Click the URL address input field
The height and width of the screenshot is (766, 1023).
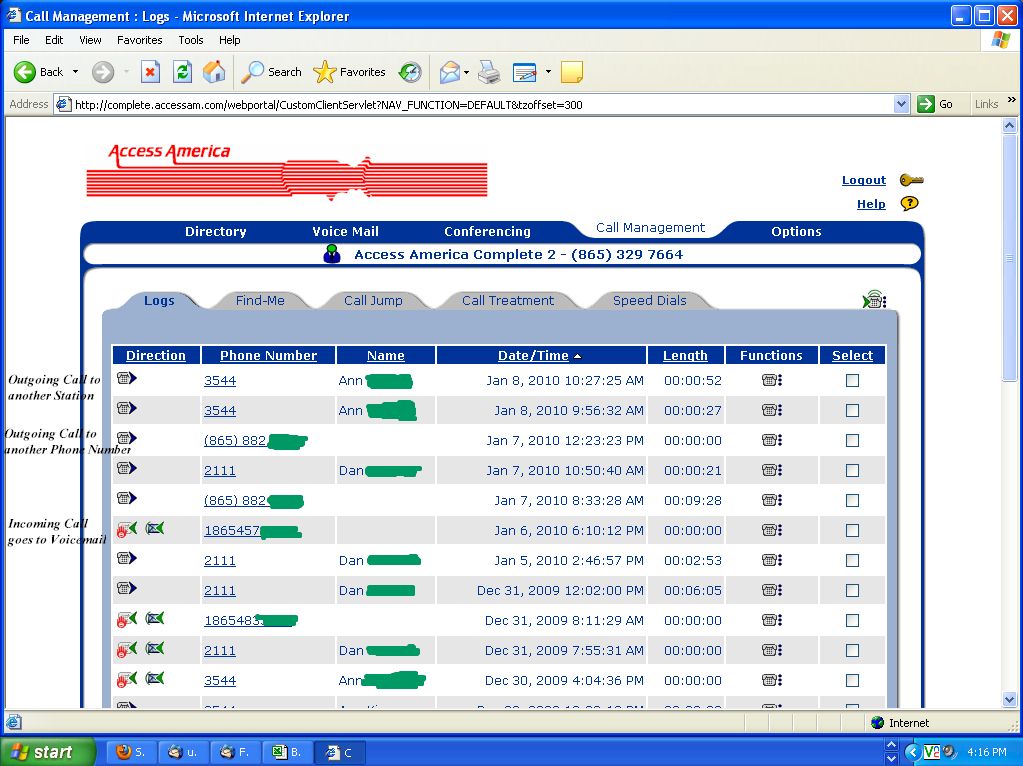(480, 104)
